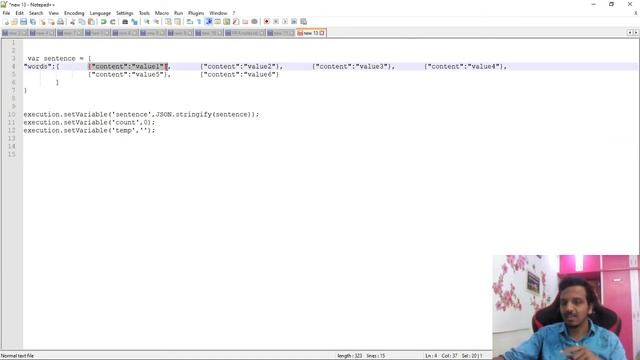Toggle Folder as Workspace icon
This screenshot has width=640, height=360.
pos(245,22)
